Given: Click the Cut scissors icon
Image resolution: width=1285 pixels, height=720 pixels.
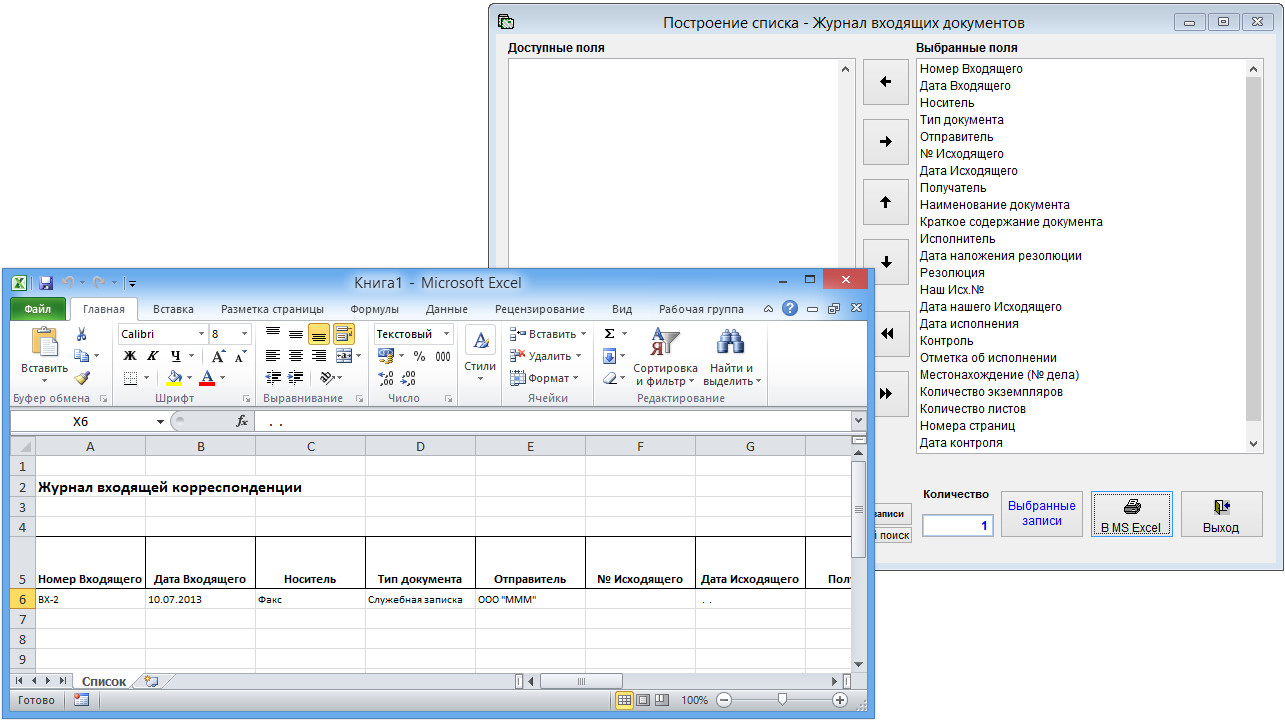Looking at the screenshot, I should tap(82, 334).
